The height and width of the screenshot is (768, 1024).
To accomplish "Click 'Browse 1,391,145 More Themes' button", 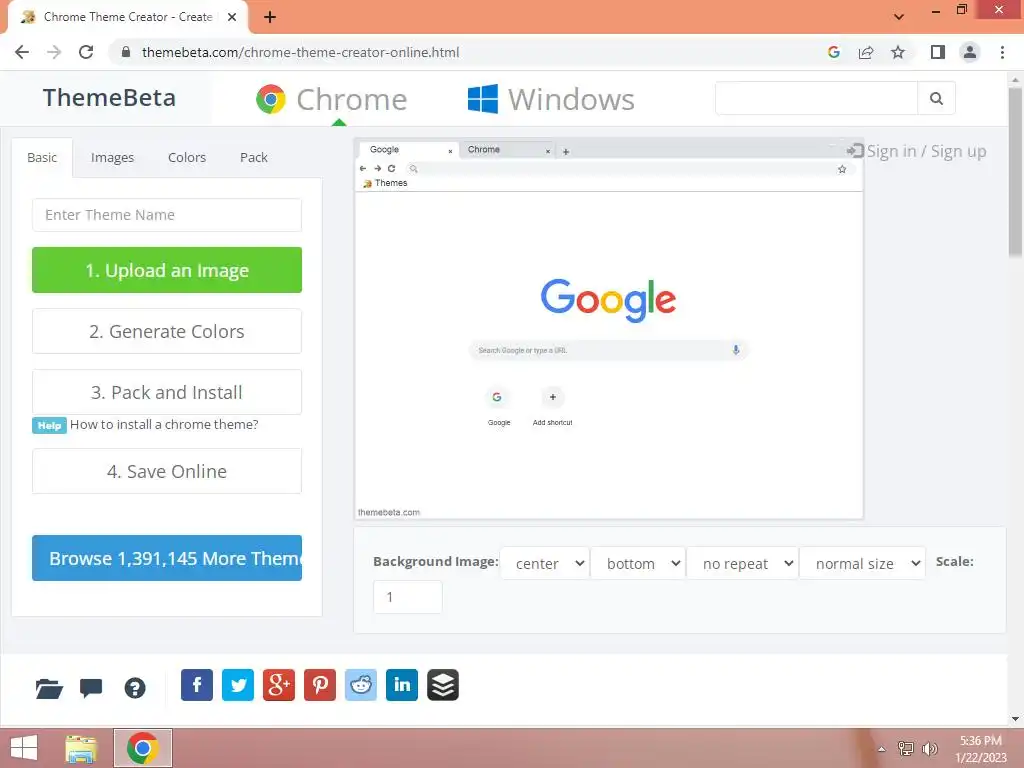I will click(167, 558).
